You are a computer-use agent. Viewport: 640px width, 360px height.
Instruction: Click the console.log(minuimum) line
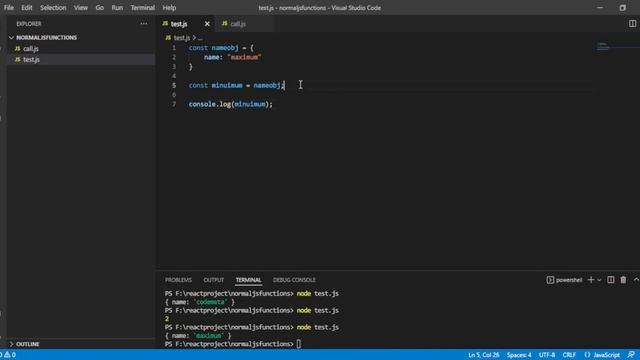pyautogui.click(x=231, y=104)
